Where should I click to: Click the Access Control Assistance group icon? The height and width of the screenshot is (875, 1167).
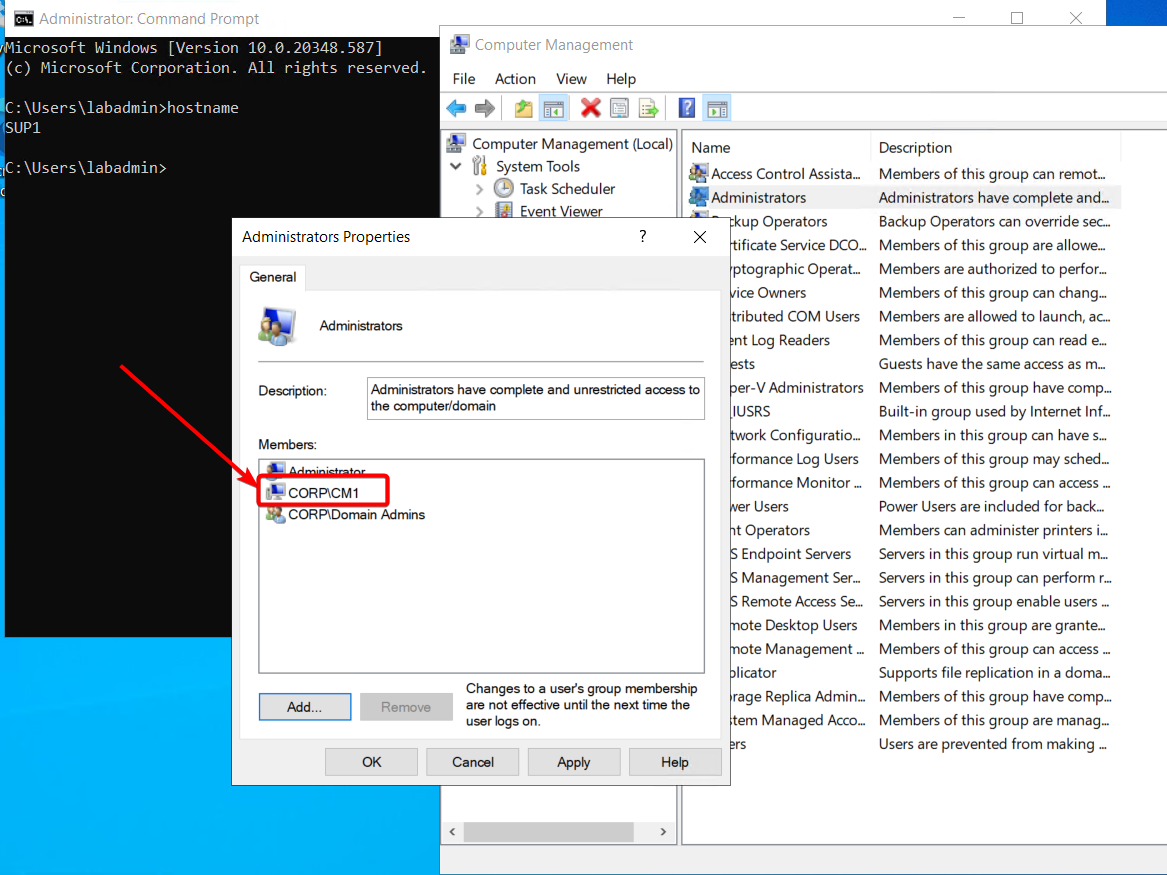(x=698, y=173)
